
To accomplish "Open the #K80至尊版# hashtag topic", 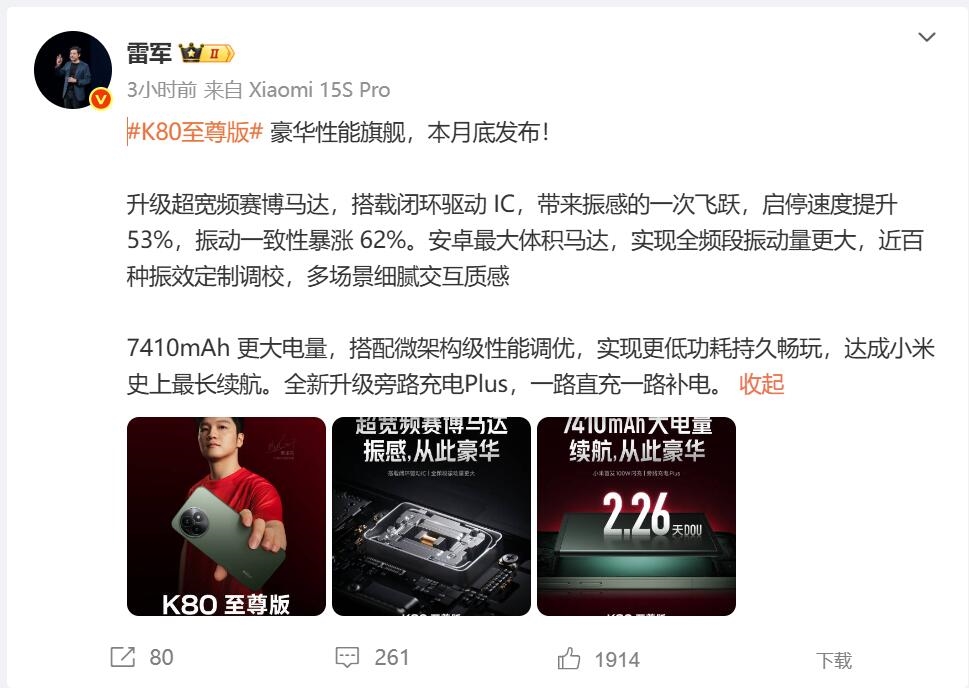I will coord(195,132).
